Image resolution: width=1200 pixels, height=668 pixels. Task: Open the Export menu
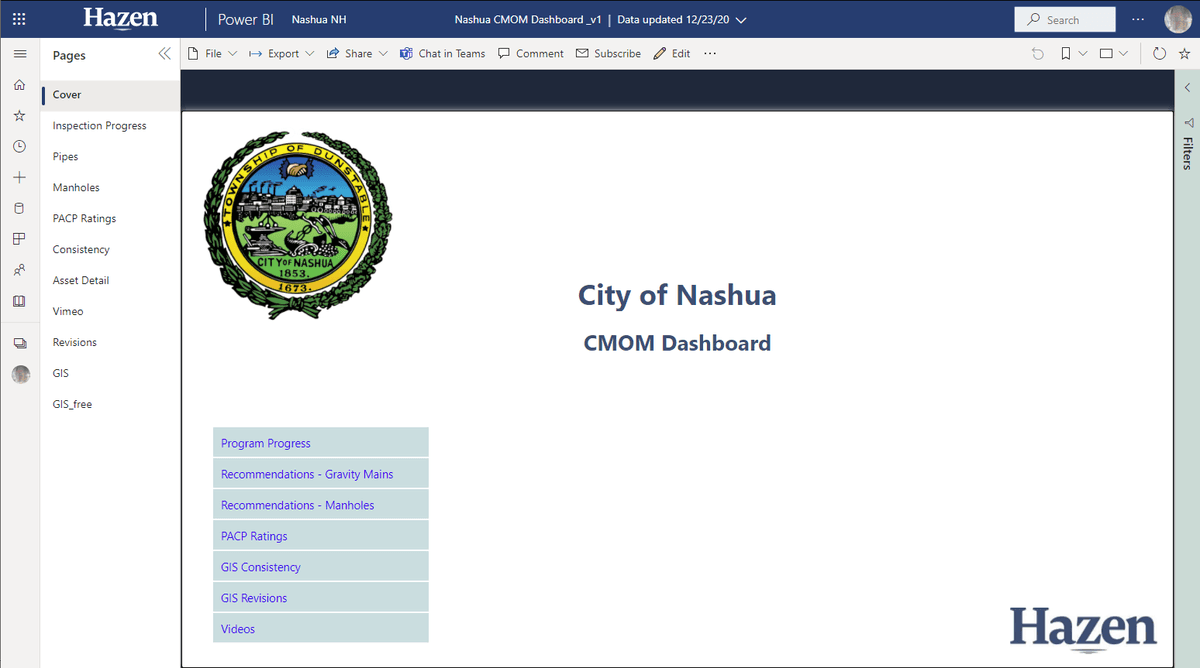coord(281,54)
